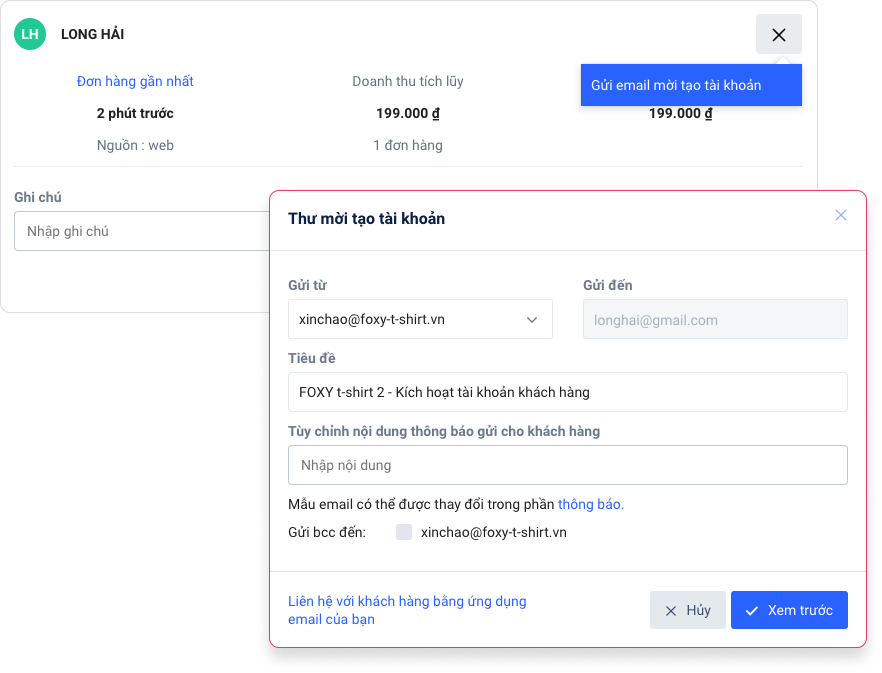This screenshot has height=673, width=882.
Task: Enable bcc to xinchao@foxy-t-shirt.vn checkbox
Action: click(x=404, y=532)
